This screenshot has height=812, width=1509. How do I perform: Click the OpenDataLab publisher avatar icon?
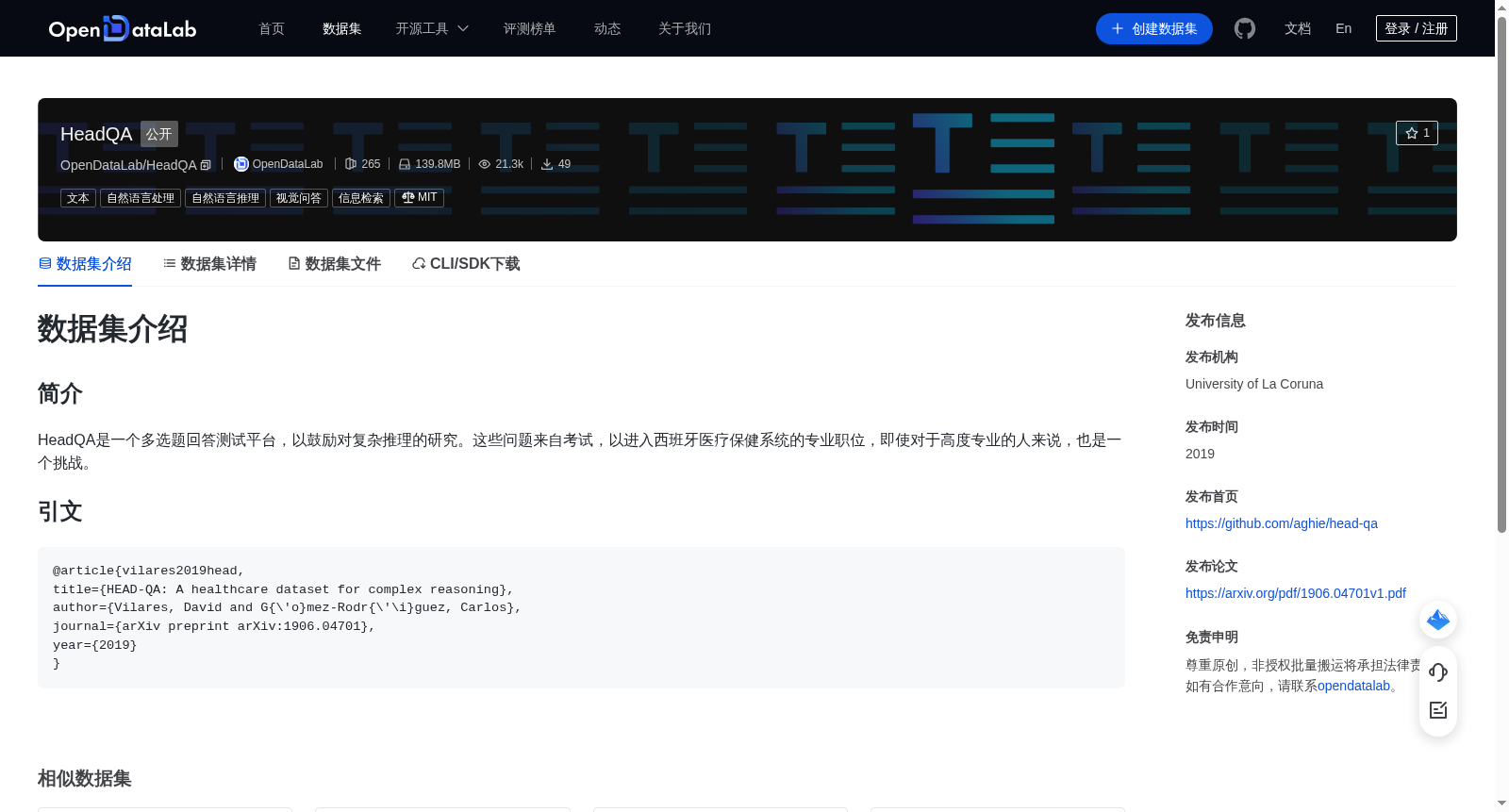click(x=241, y=164)
